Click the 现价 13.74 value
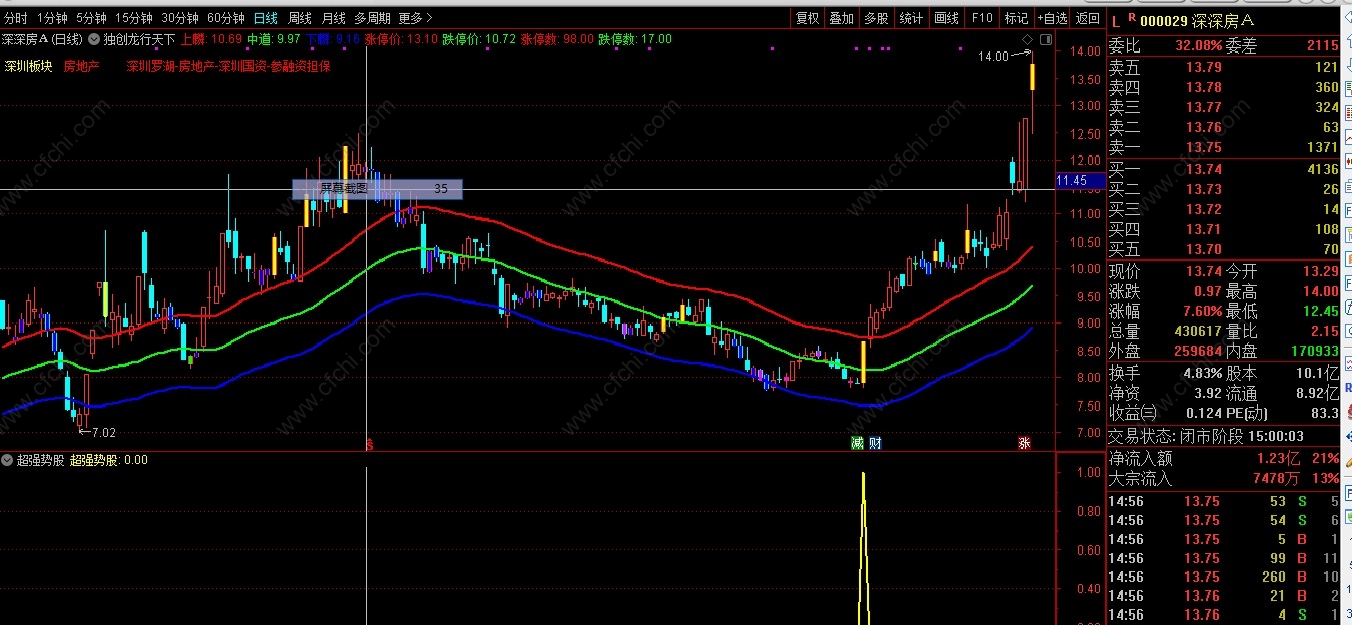The image size is (1352, 629). (x=1204, y=271)
